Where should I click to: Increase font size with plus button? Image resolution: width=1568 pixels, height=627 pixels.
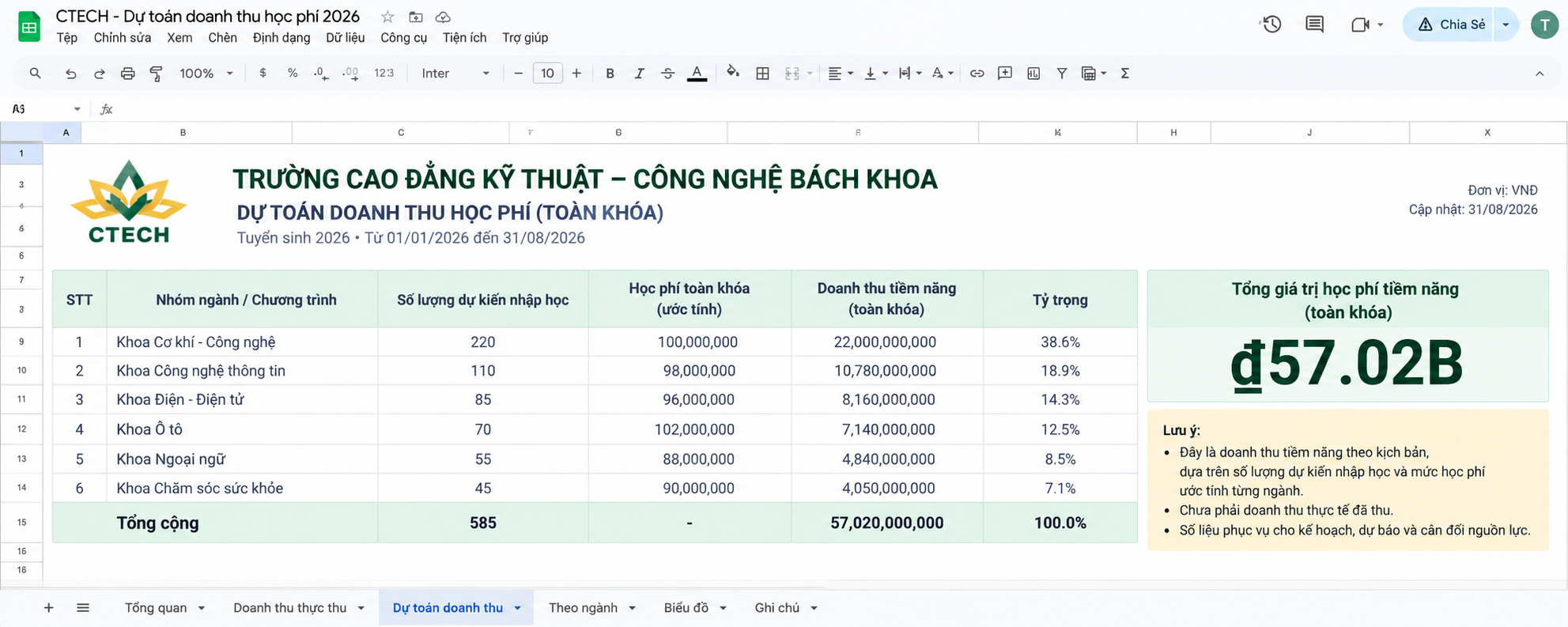coord(576,74)
